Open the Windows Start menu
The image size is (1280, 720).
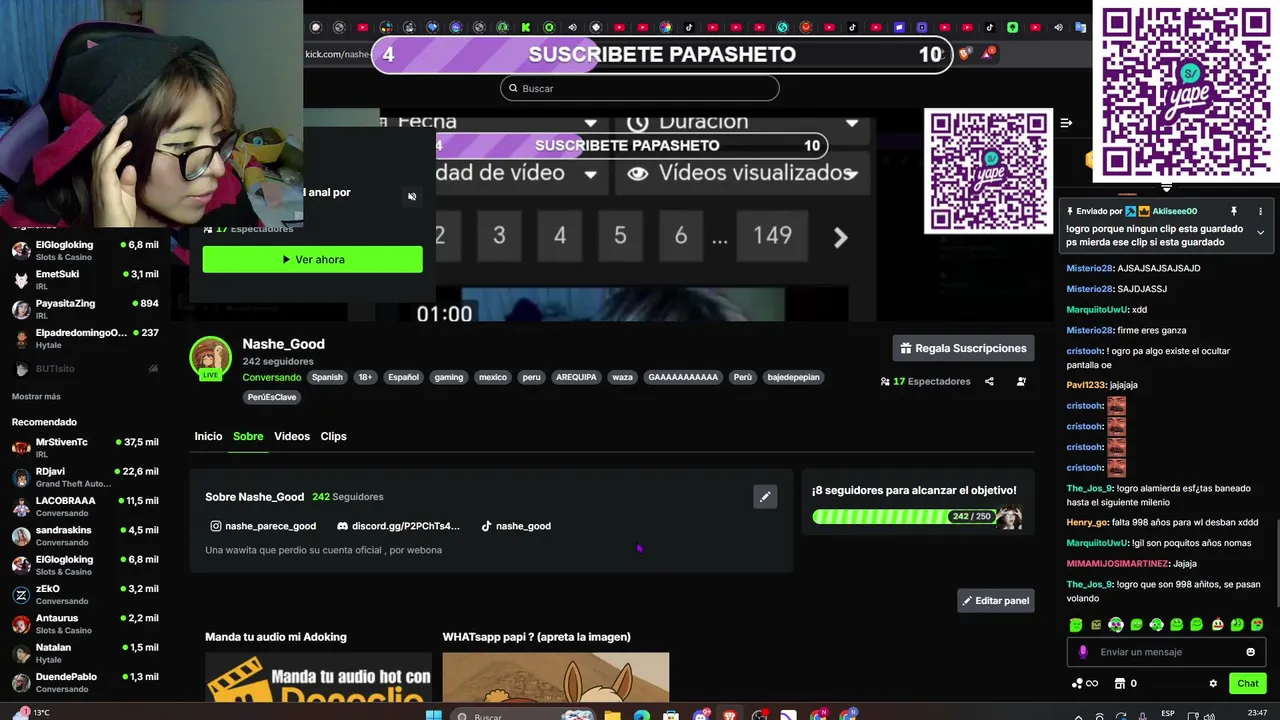click(434, 714)
